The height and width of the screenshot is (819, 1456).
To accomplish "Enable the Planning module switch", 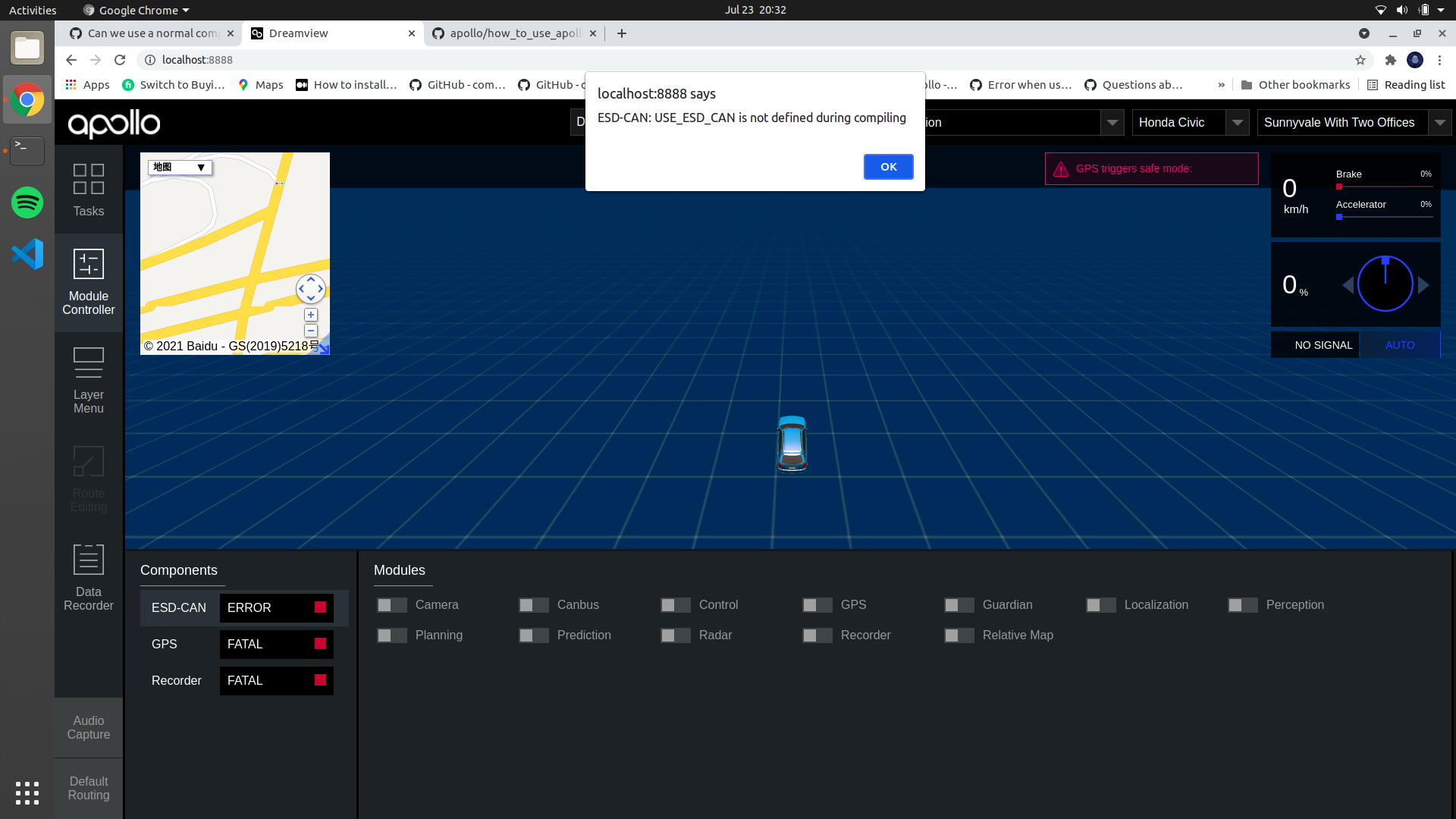I will click(392, 635).
